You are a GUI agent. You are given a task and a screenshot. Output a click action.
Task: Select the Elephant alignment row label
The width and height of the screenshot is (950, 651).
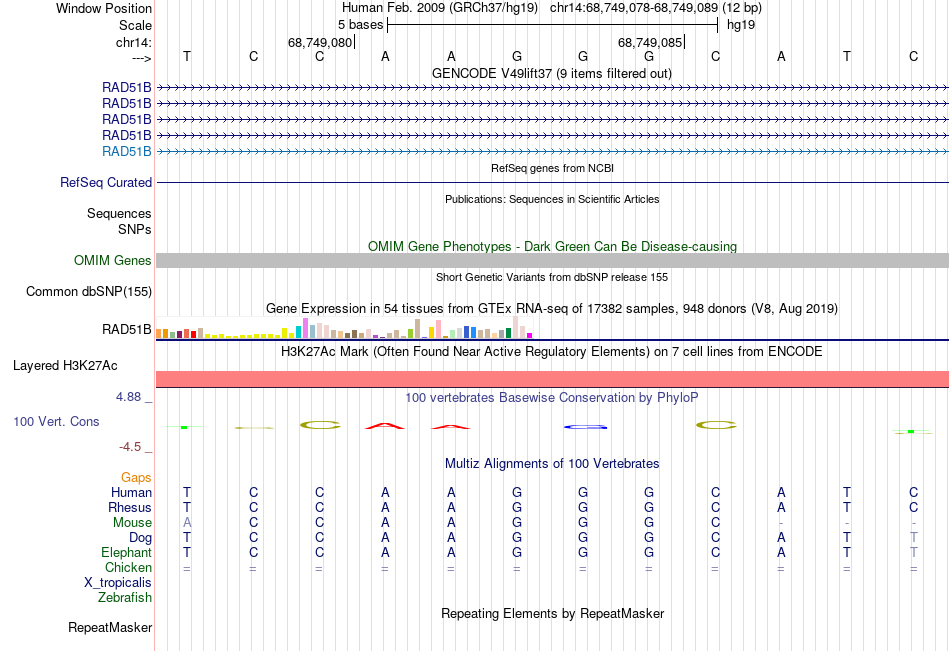tap(127, 552)
